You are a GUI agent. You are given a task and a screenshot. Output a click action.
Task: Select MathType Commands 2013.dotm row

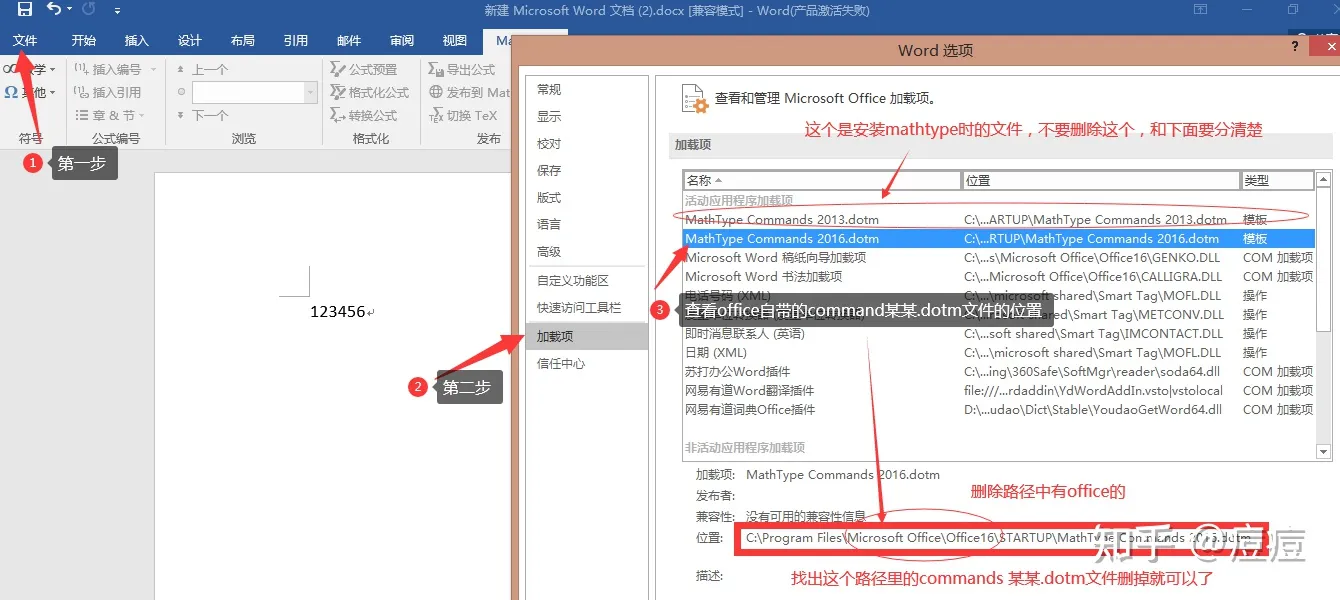998,219
